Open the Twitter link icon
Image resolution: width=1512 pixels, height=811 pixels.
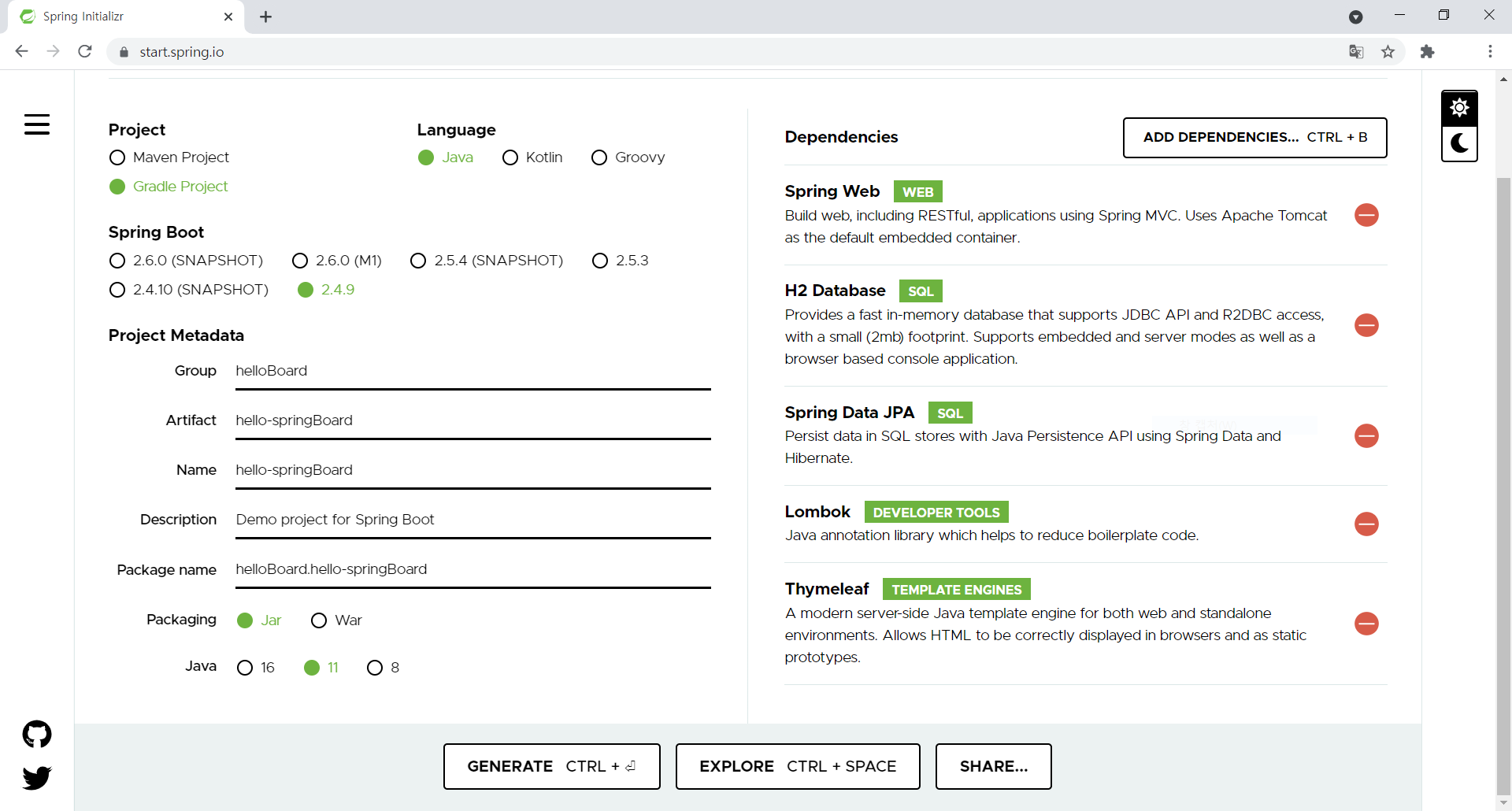click(x=37, y=778)
